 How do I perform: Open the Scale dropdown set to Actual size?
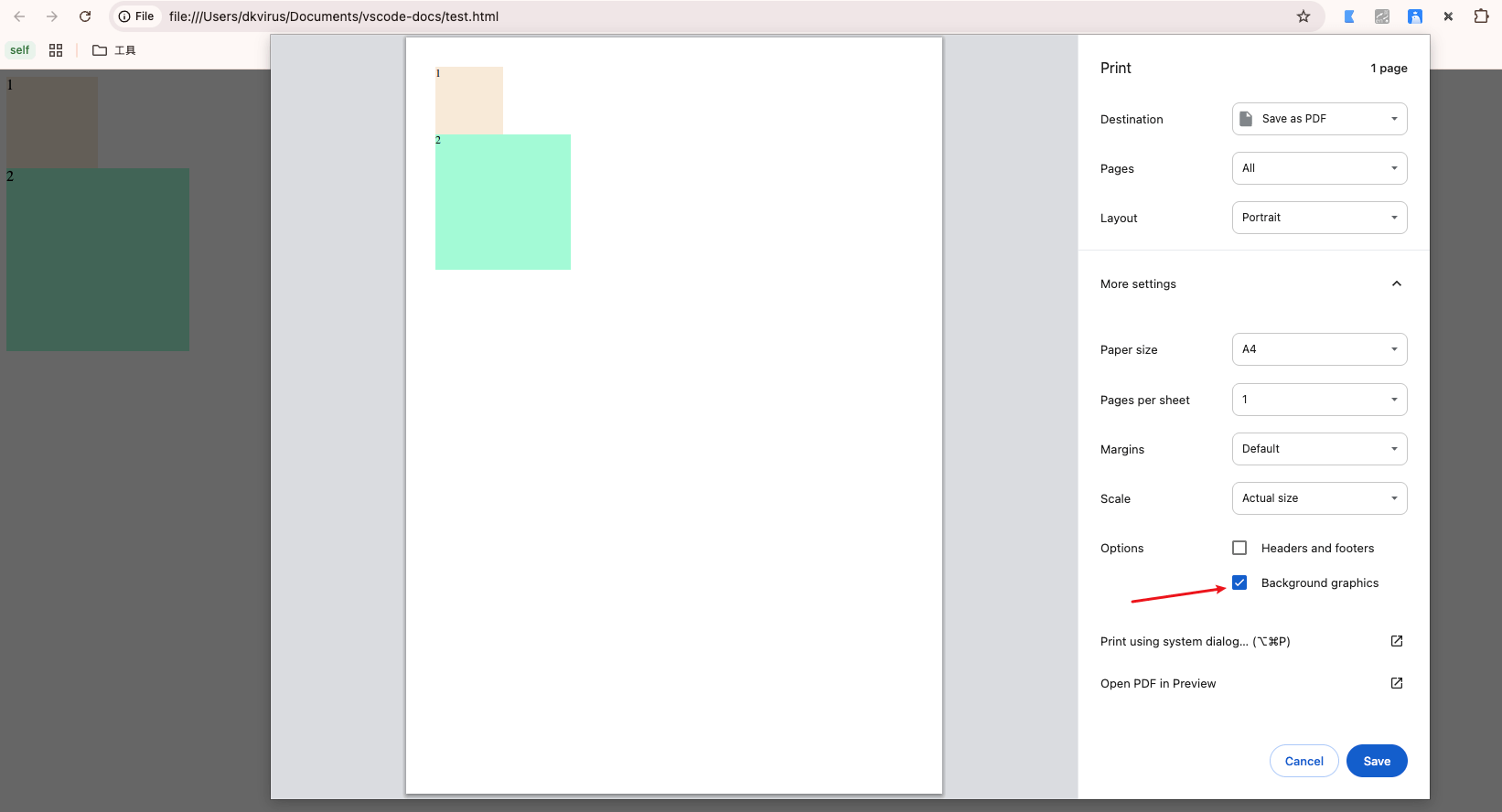(1319, 498)
